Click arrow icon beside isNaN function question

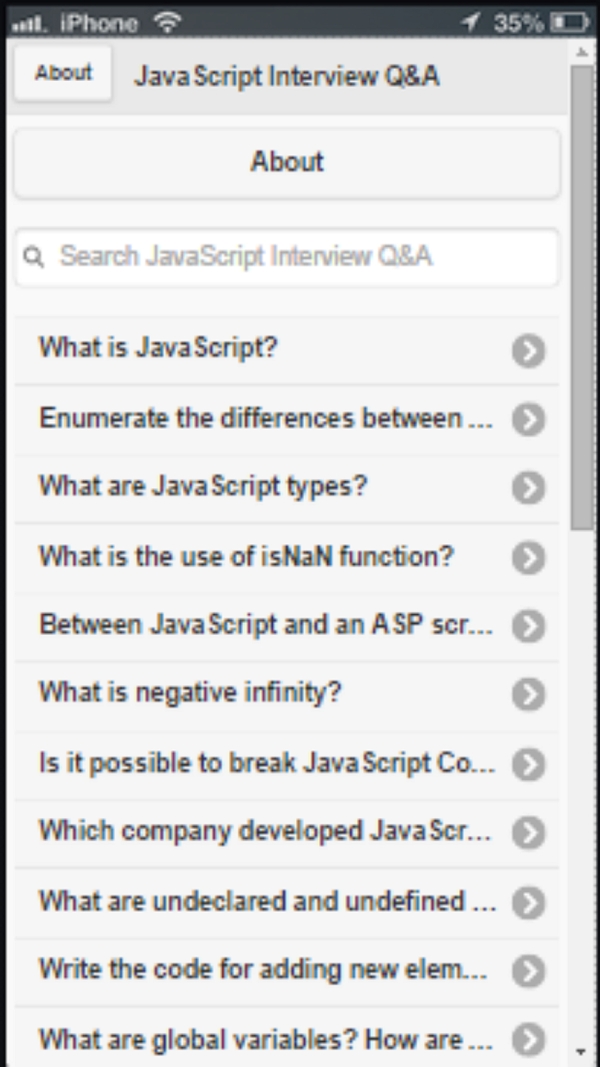click(x=529, y=557)
